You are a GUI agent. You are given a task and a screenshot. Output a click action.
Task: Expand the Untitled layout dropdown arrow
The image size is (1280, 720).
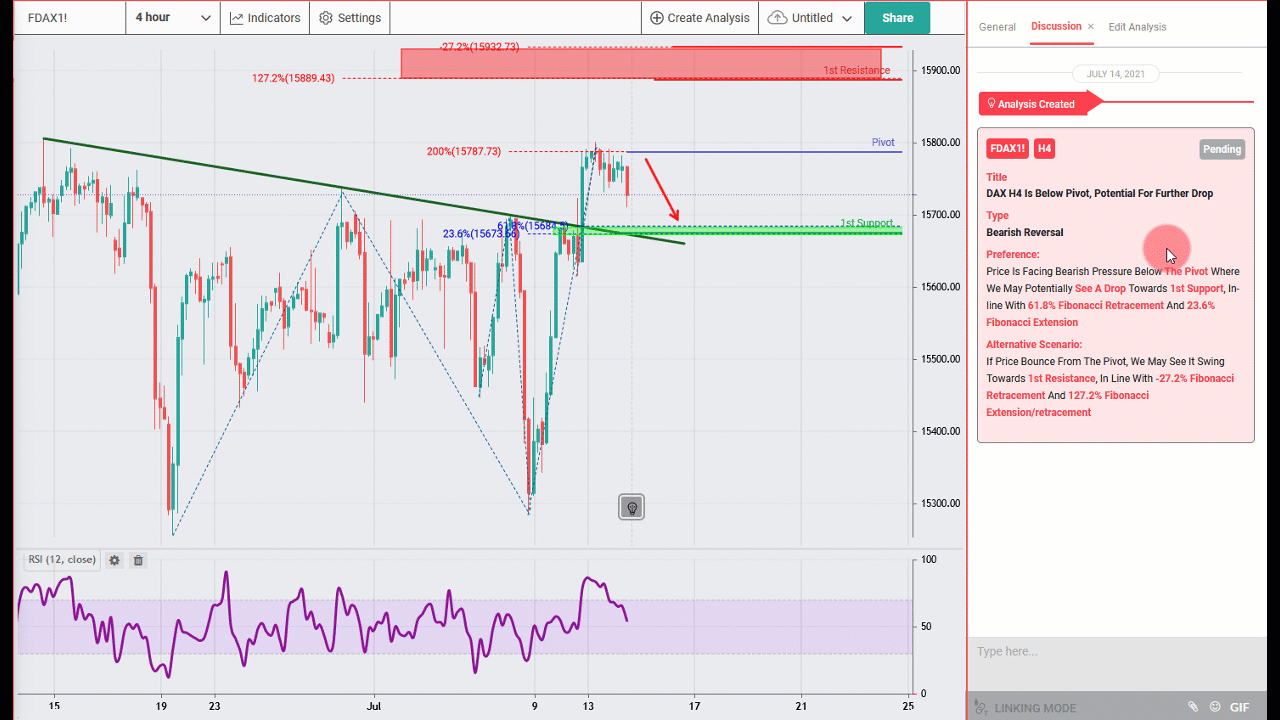[x=847, y=18]
